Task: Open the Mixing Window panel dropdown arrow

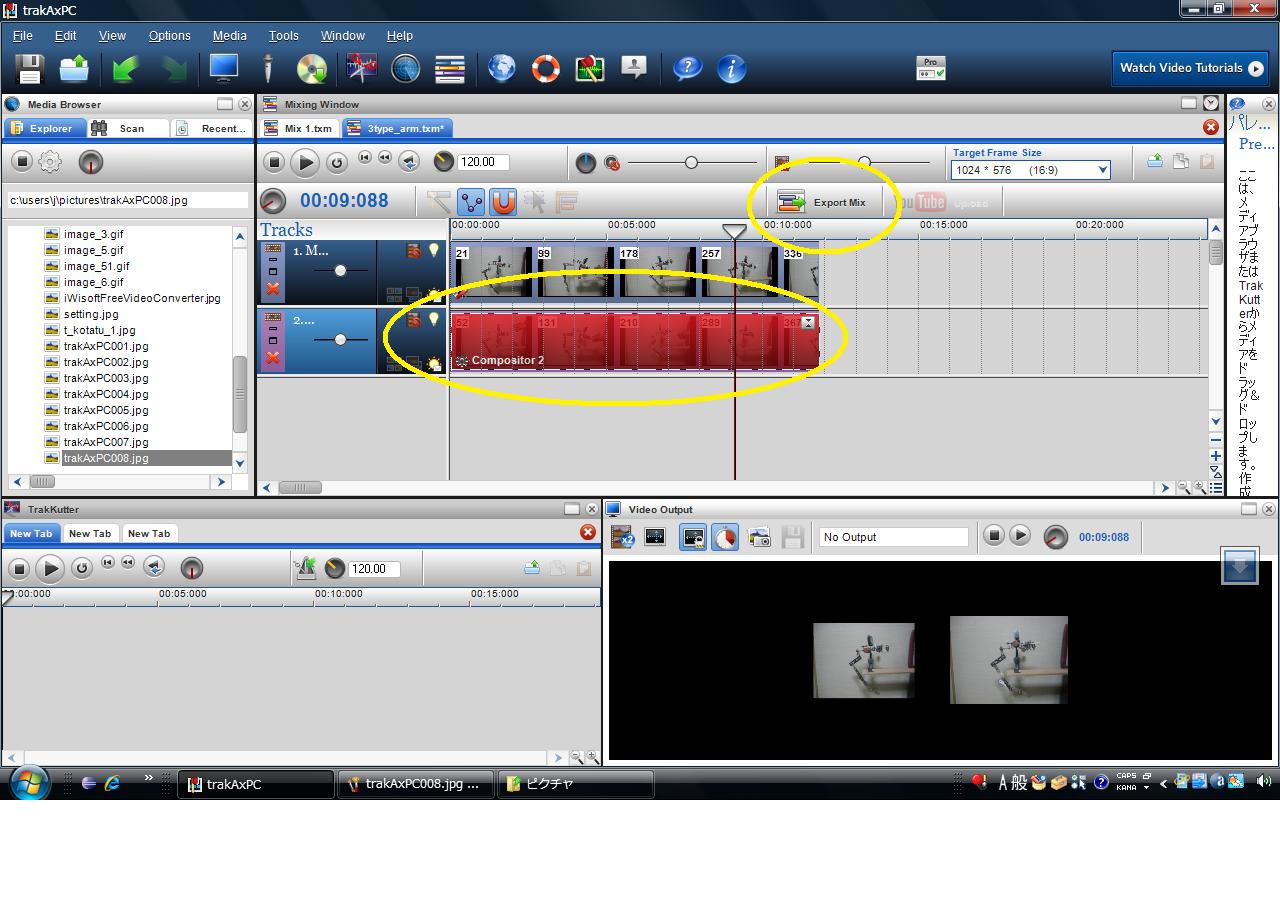Action: click(x=1211, y=103)
